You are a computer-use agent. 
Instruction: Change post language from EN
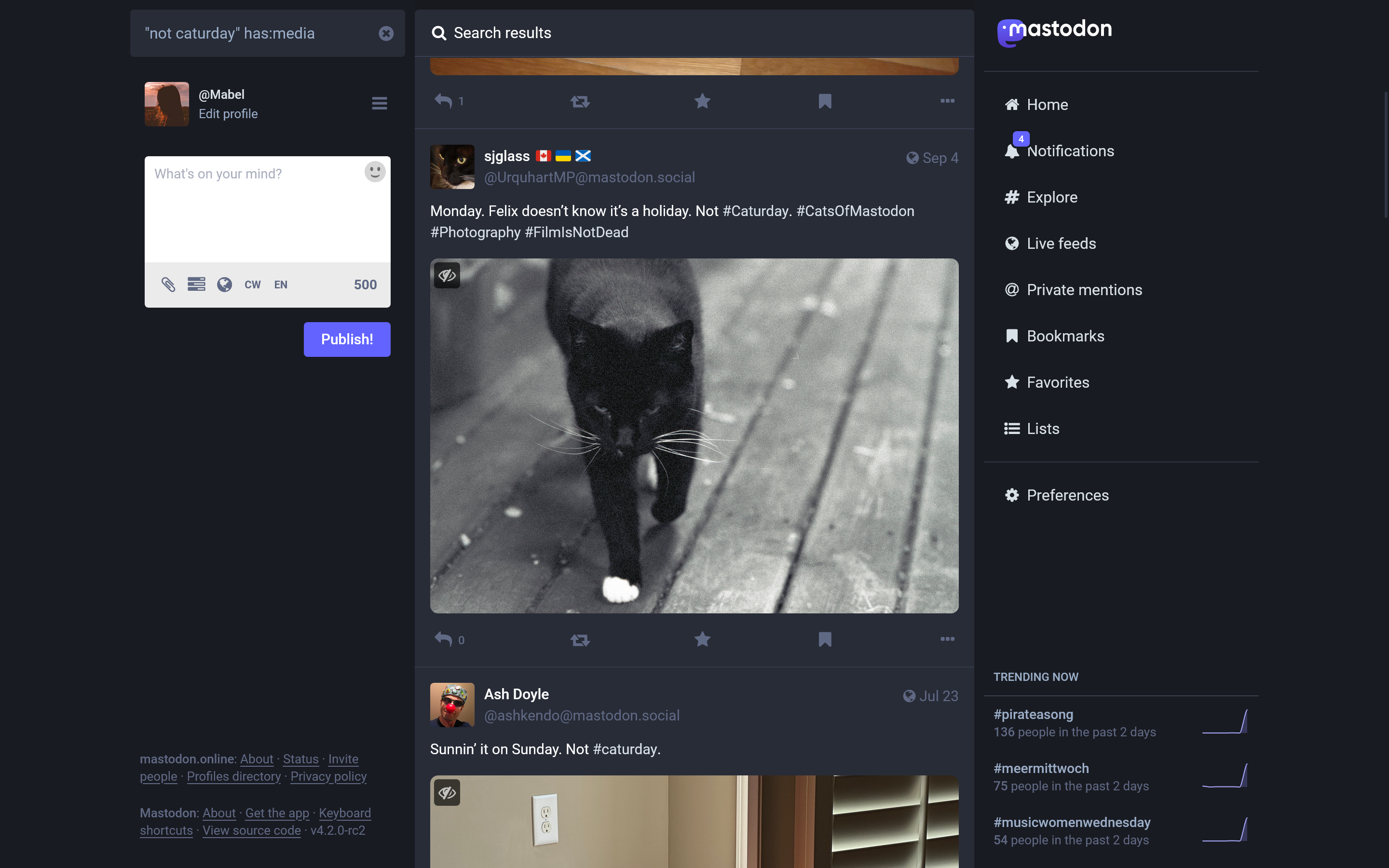[x=281, y=285]
